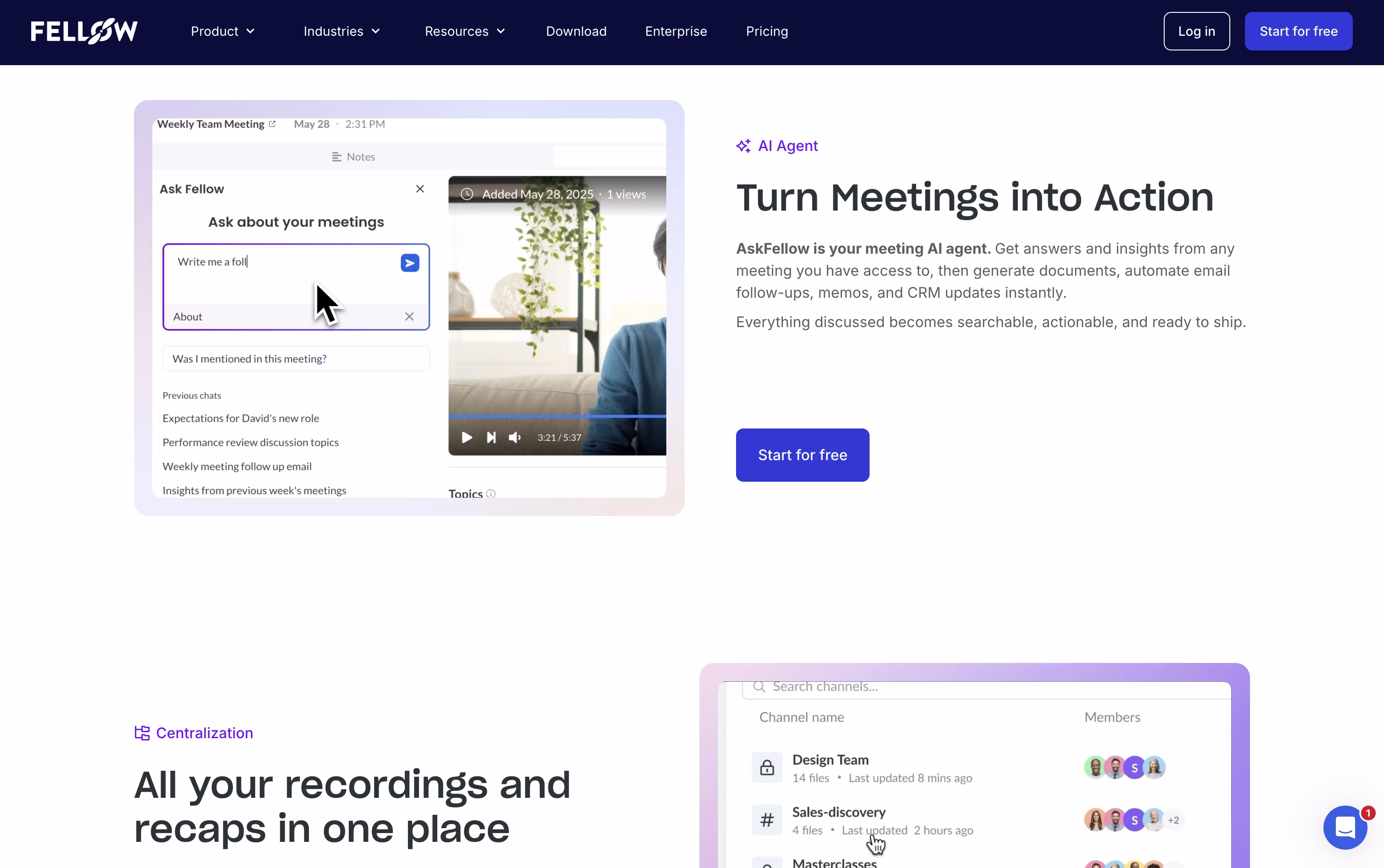Expand the Resources dropdown menu

point(465,32)
